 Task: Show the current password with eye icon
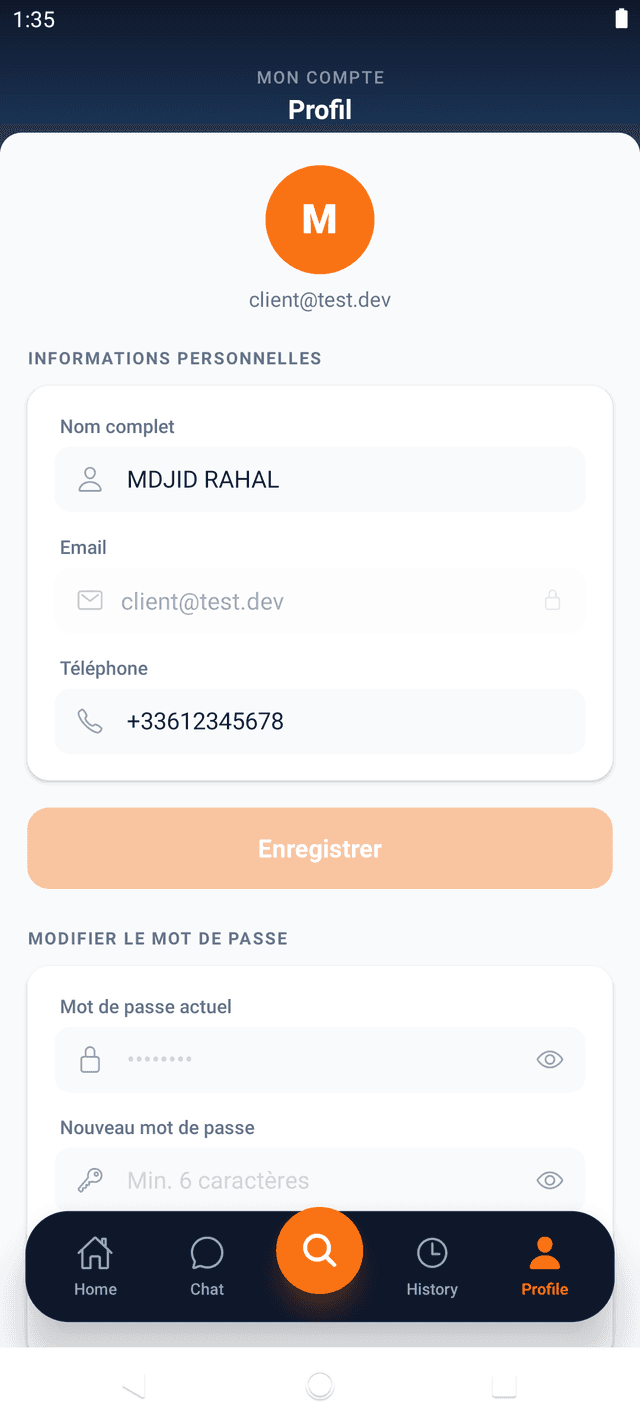pos(550,1060)
